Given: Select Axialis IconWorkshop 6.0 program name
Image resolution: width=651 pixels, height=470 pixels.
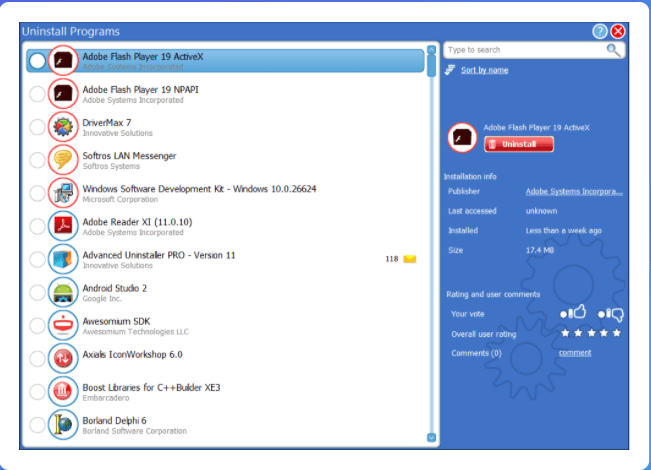Looking at the screenshot, I should [132, 354].
